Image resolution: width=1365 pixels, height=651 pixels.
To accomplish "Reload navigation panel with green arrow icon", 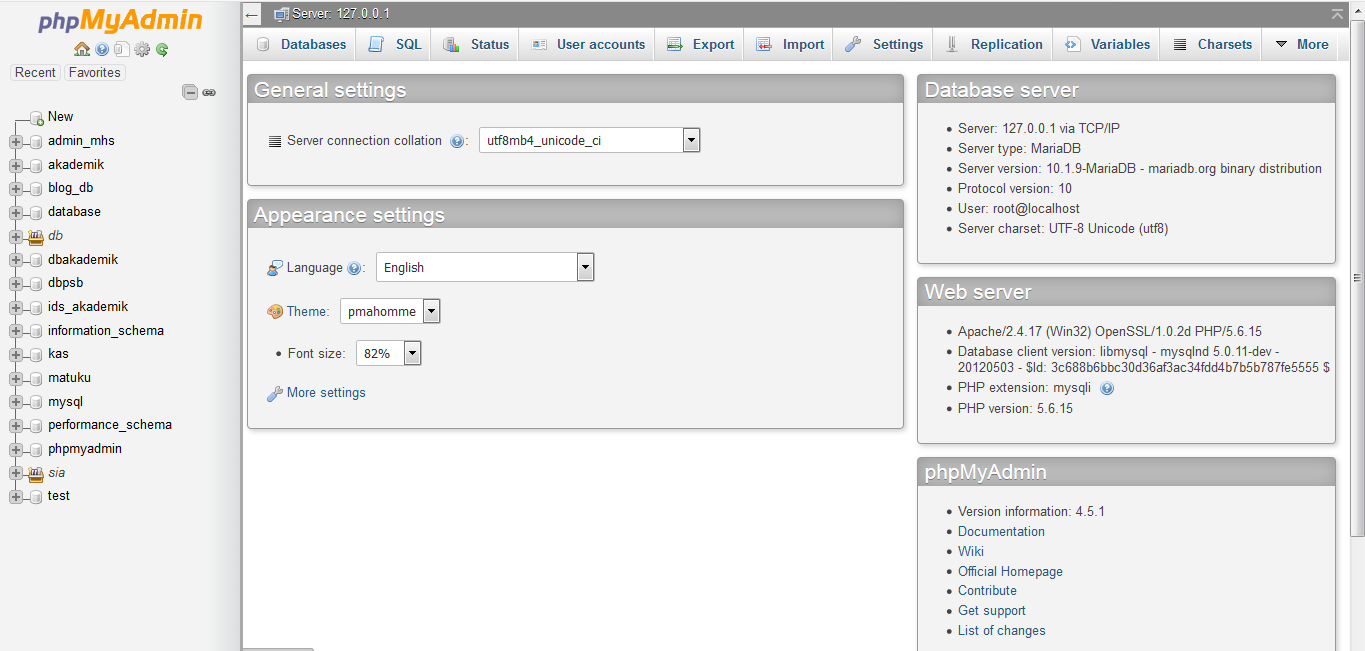I will pos(162,49).
